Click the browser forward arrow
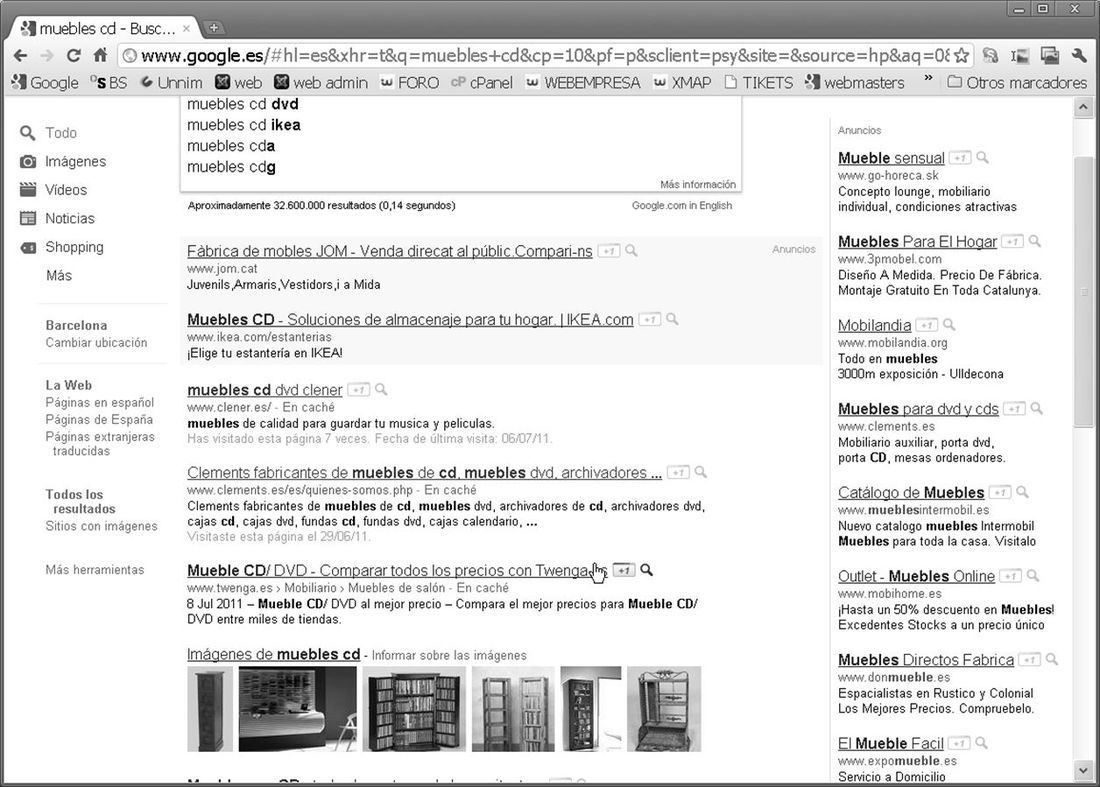Screen dimensions: 1100x787 point(47,55)
